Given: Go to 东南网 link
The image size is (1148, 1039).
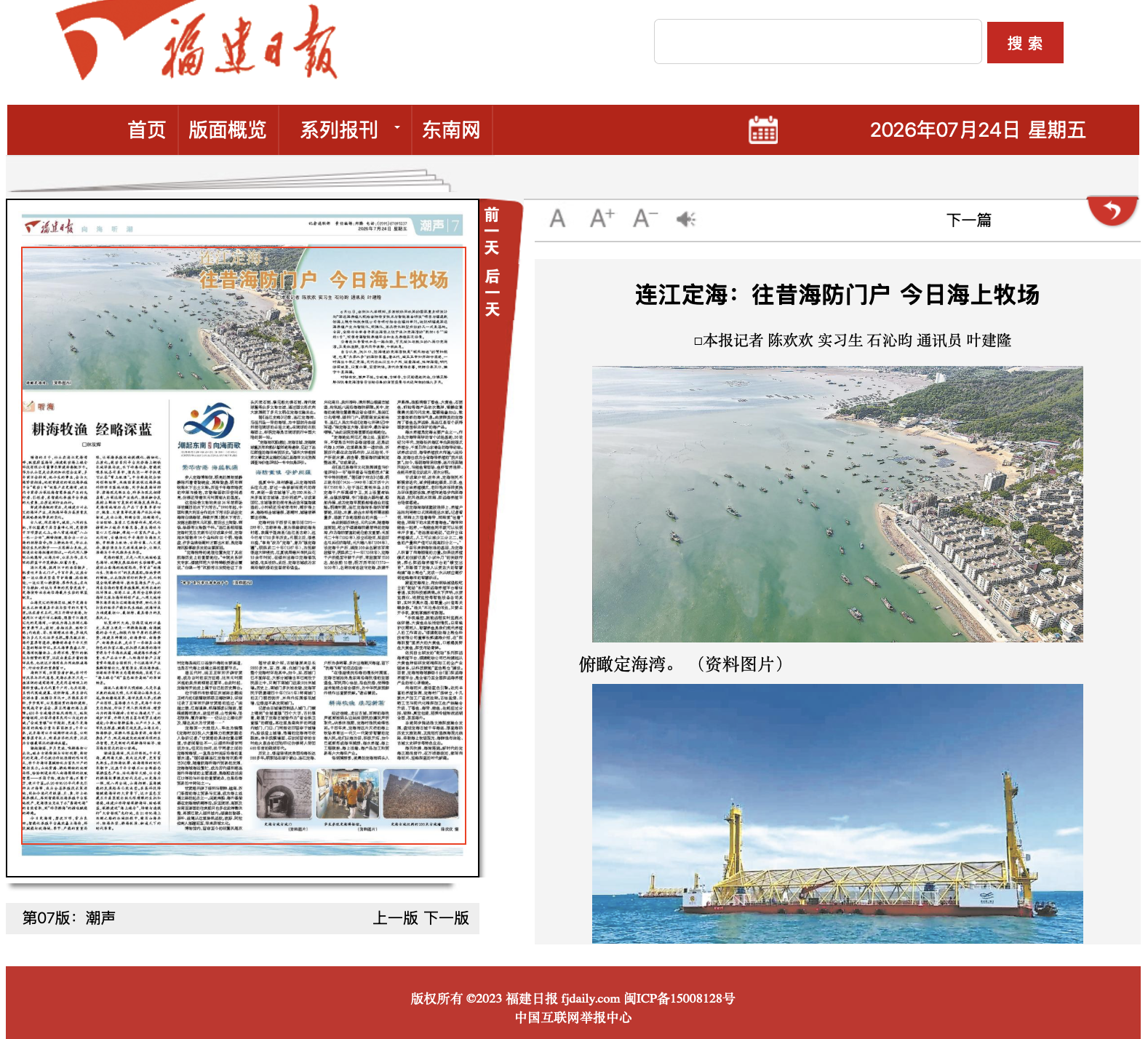Looking at the screenshot, I should [452, 130].
